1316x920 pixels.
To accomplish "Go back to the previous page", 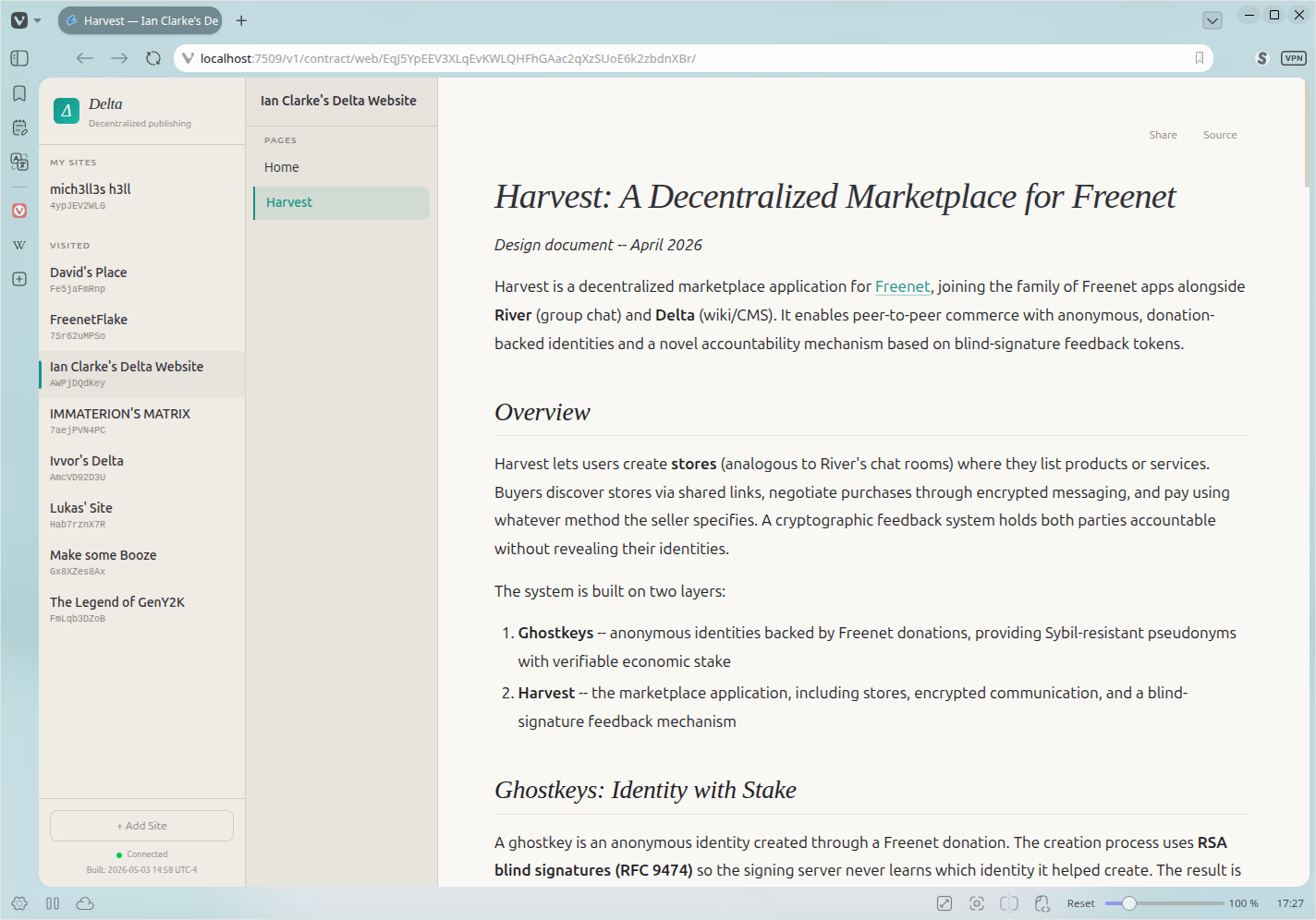I will click(85, 58).
